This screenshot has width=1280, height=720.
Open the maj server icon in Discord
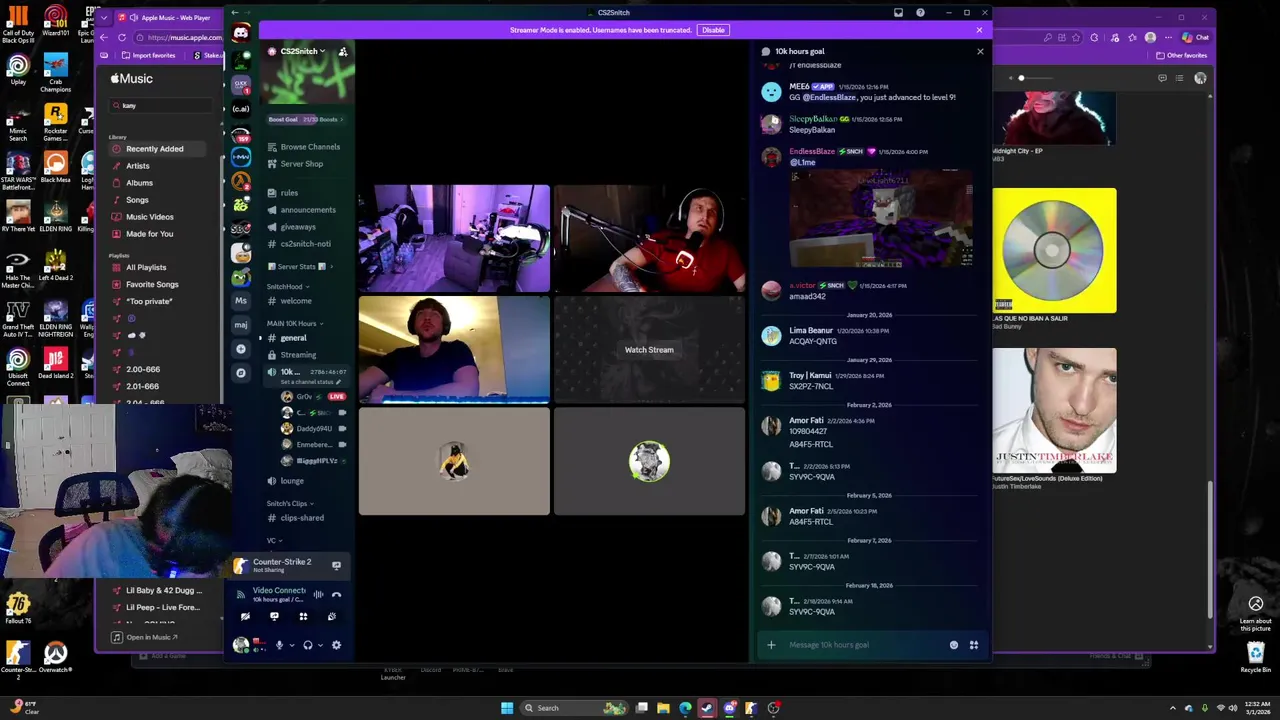click(x=241, y=325)
